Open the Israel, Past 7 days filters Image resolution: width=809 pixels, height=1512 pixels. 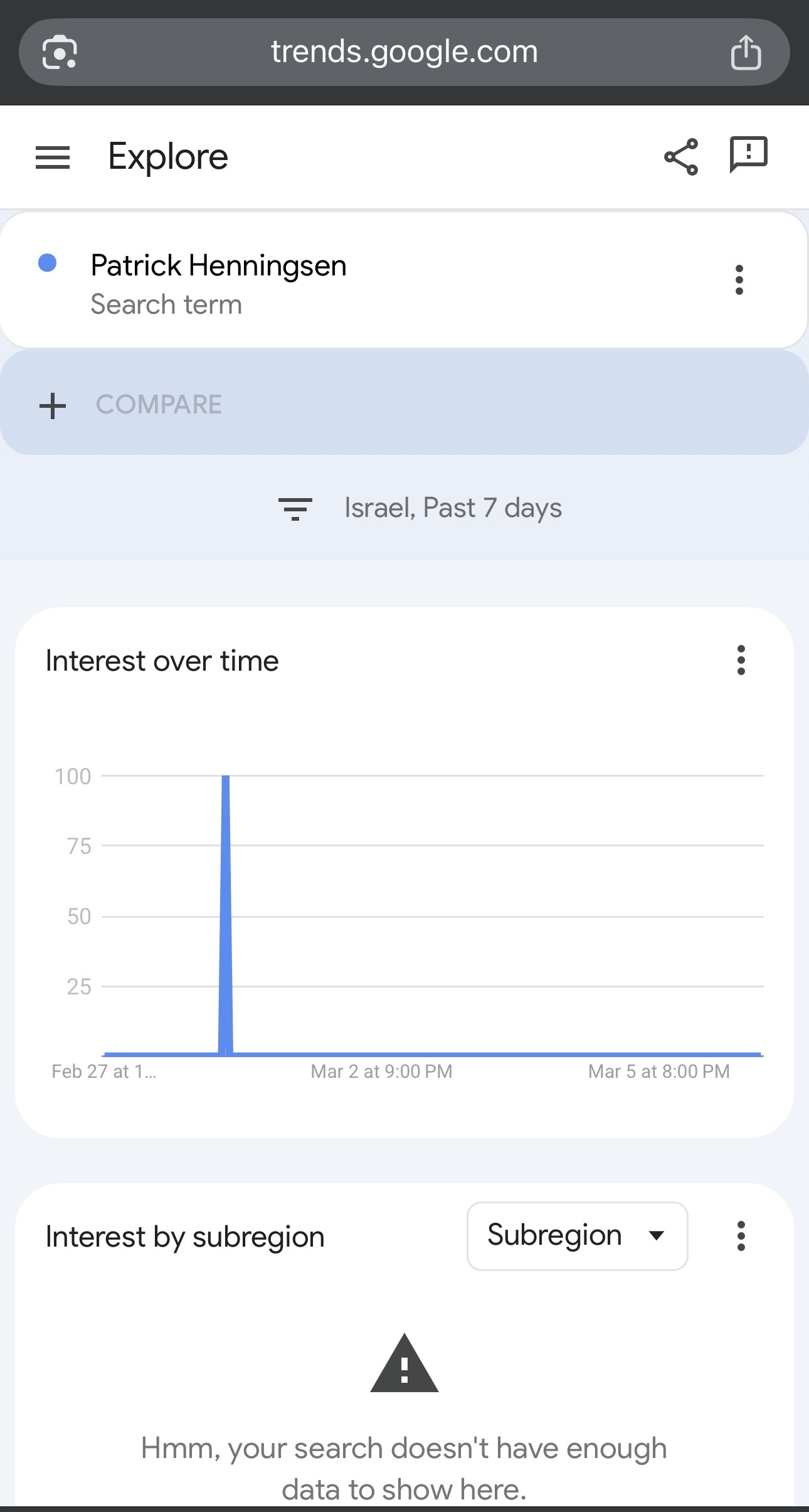[x=453, y=508]
